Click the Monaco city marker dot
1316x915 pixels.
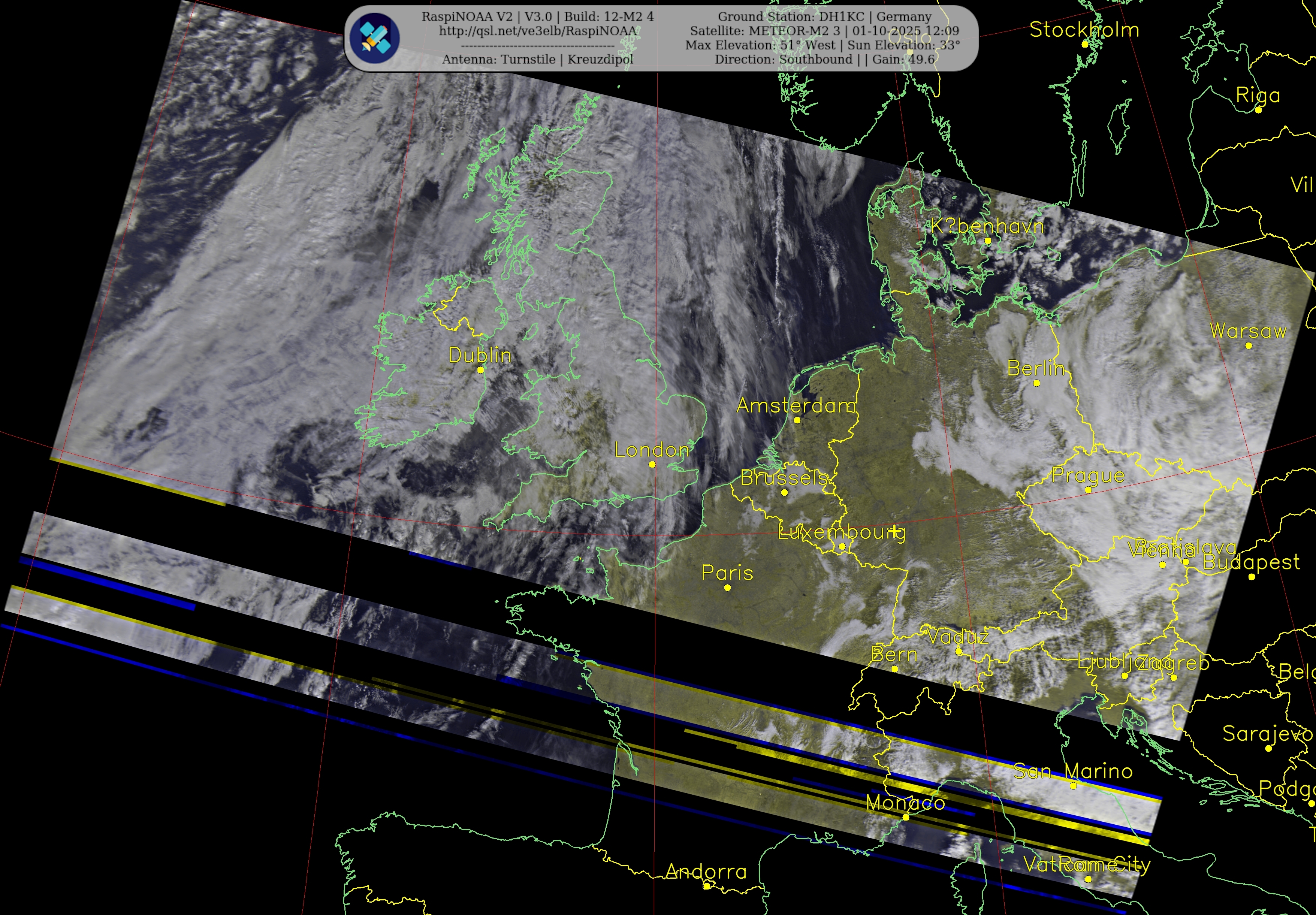click(906, 817)
